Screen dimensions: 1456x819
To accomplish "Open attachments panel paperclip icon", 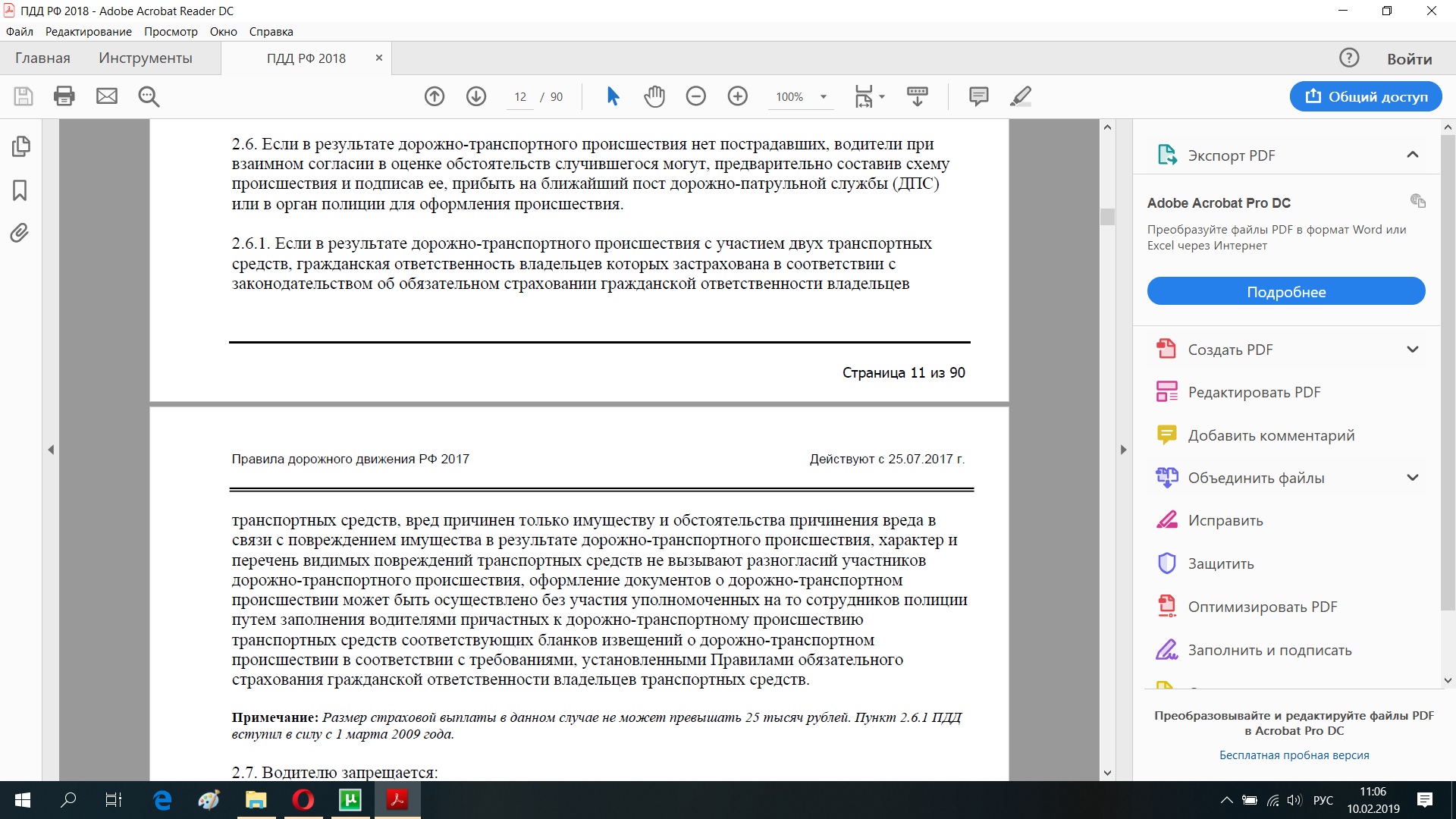I will 20,233.
